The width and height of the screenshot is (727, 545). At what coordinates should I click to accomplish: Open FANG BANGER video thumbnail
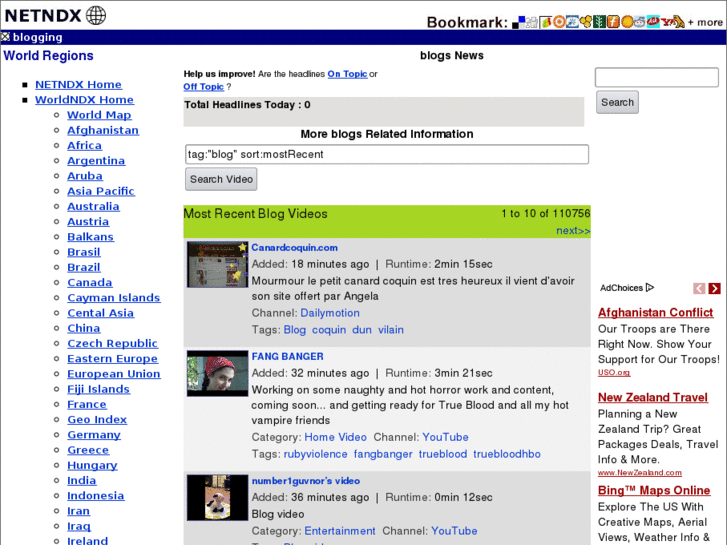(217, 373)
